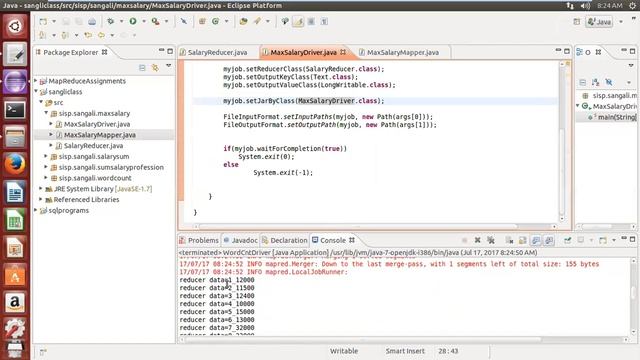Click Remove All Terminated Launches icon

pos(491,240)
